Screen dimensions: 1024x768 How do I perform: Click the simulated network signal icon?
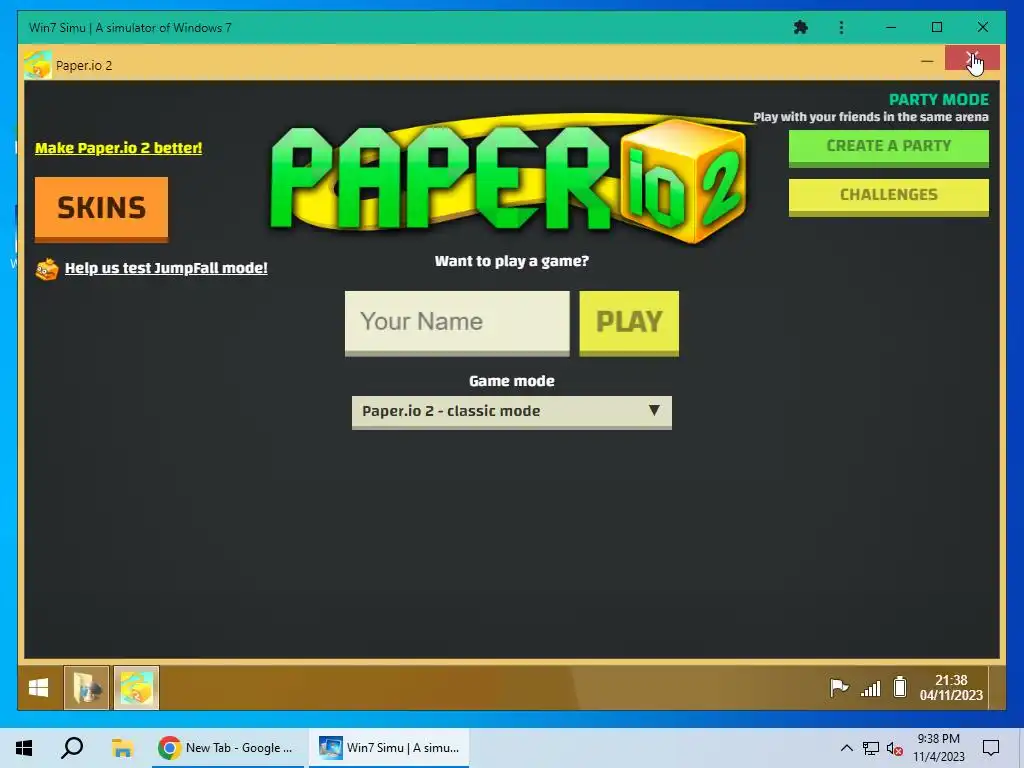pos(871,688)
